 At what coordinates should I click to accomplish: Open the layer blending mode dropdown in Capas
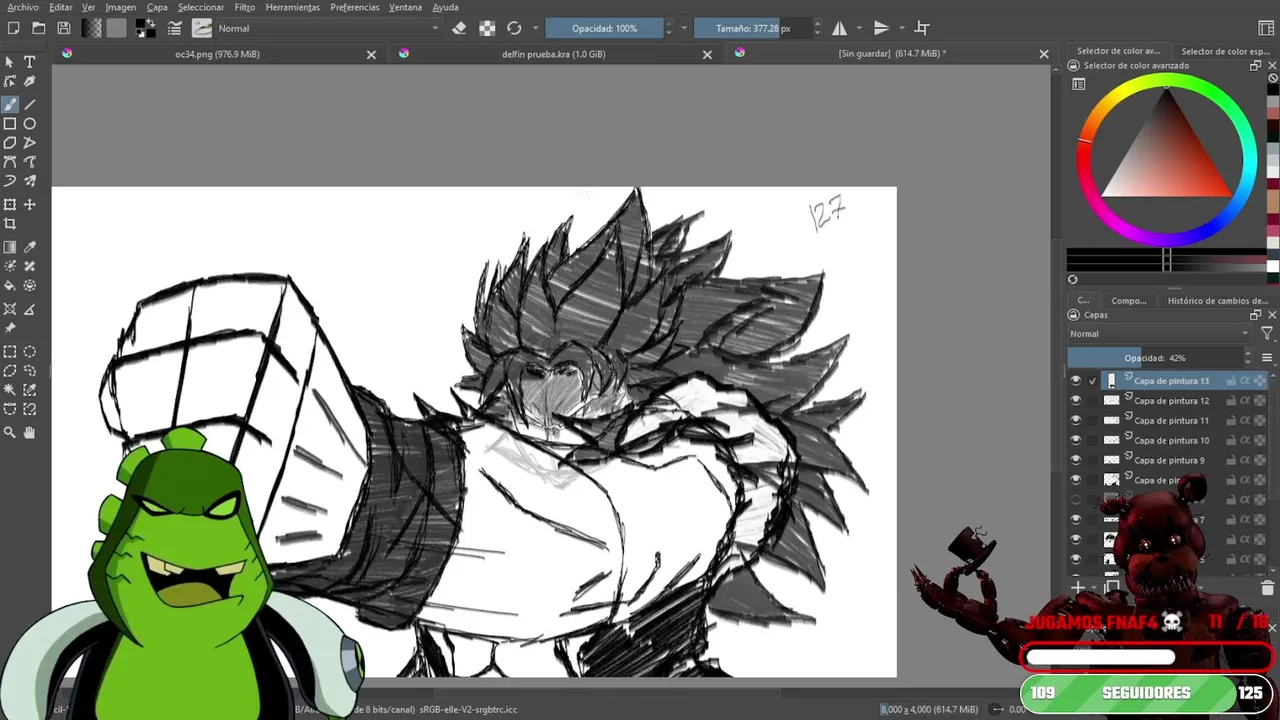1159,334
